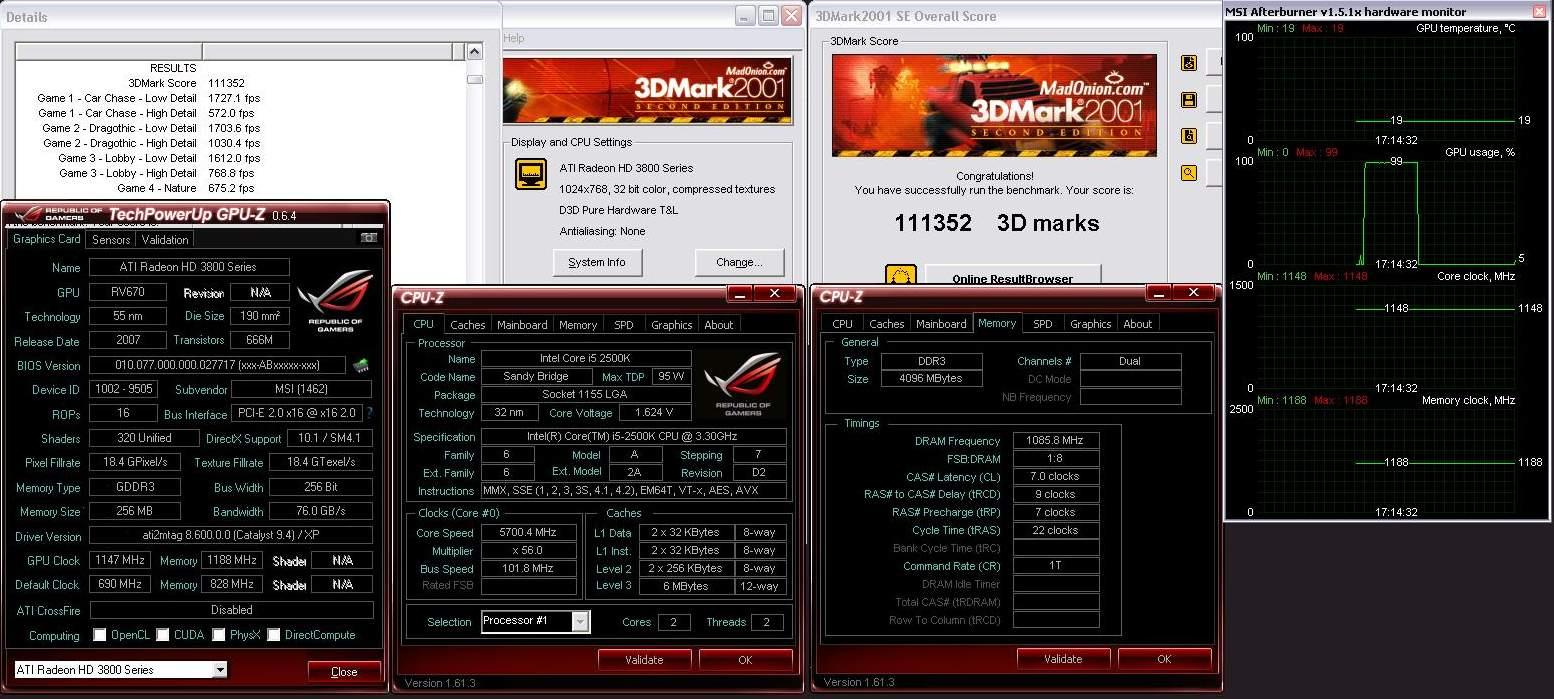Open the About tab in right CPU-Z window
Screen dimensions: 1554x699
[1137, 324]
